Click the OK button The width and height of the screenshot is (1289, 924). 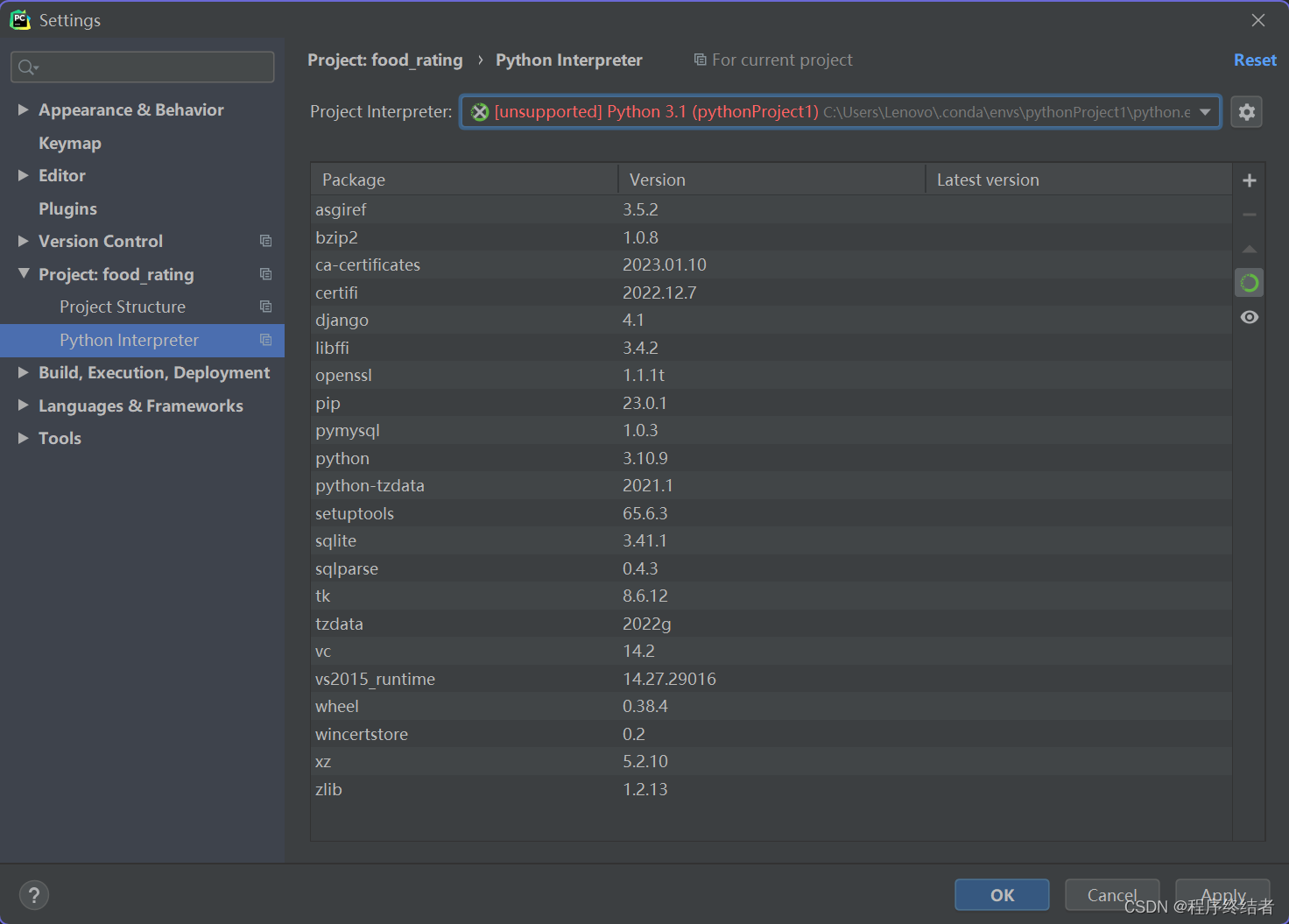tap(1002, 895)
